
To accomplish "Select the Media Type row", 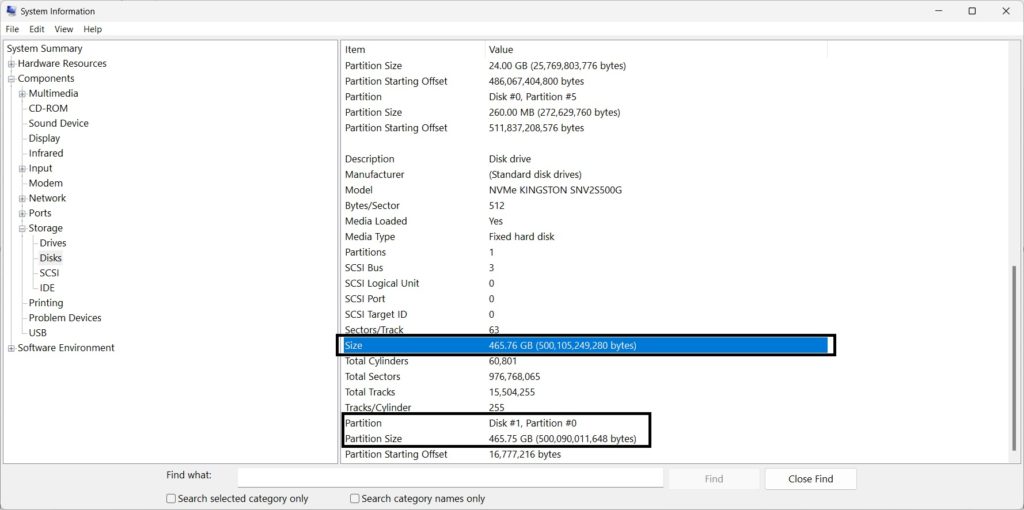I will click(586, 237).
